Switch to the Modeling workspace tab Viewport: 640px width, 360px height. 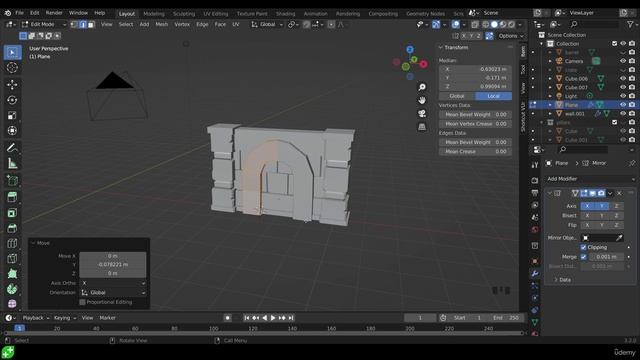click(x=154, y=13)
